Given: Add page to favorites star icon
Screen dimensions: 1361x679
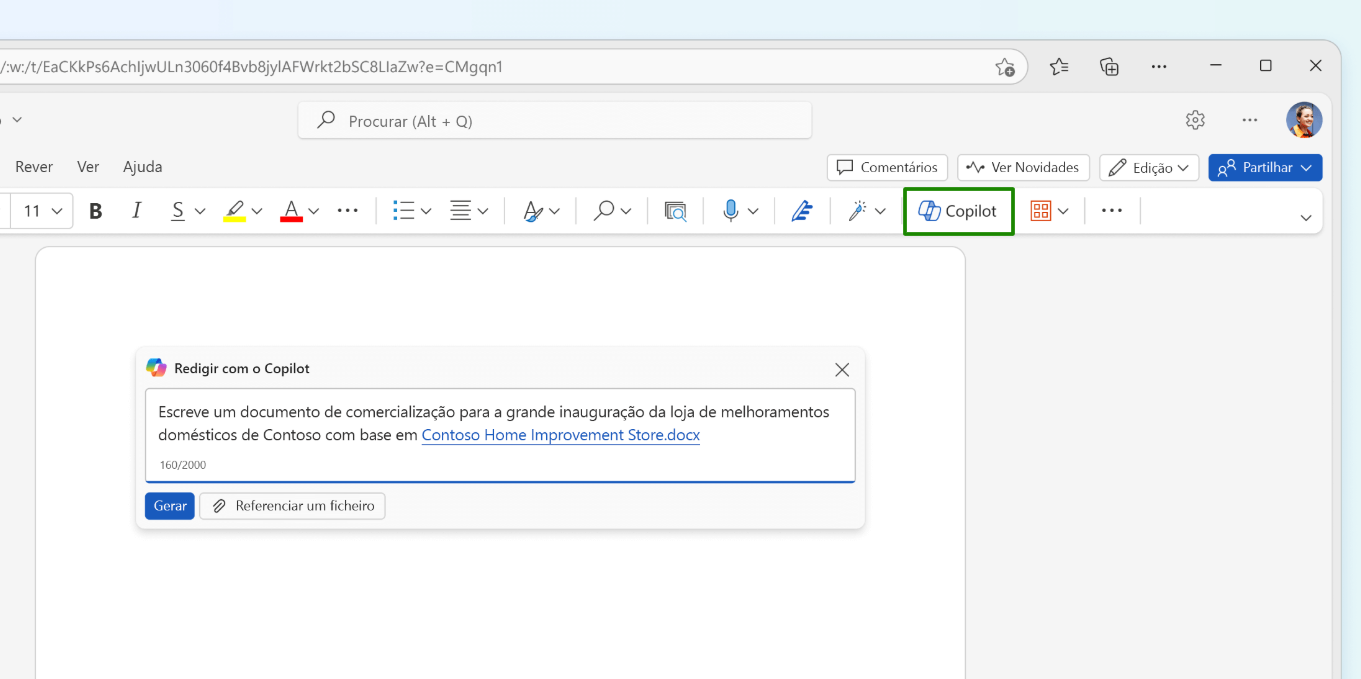Looking at the screenshot, I should click(1005, 67).
